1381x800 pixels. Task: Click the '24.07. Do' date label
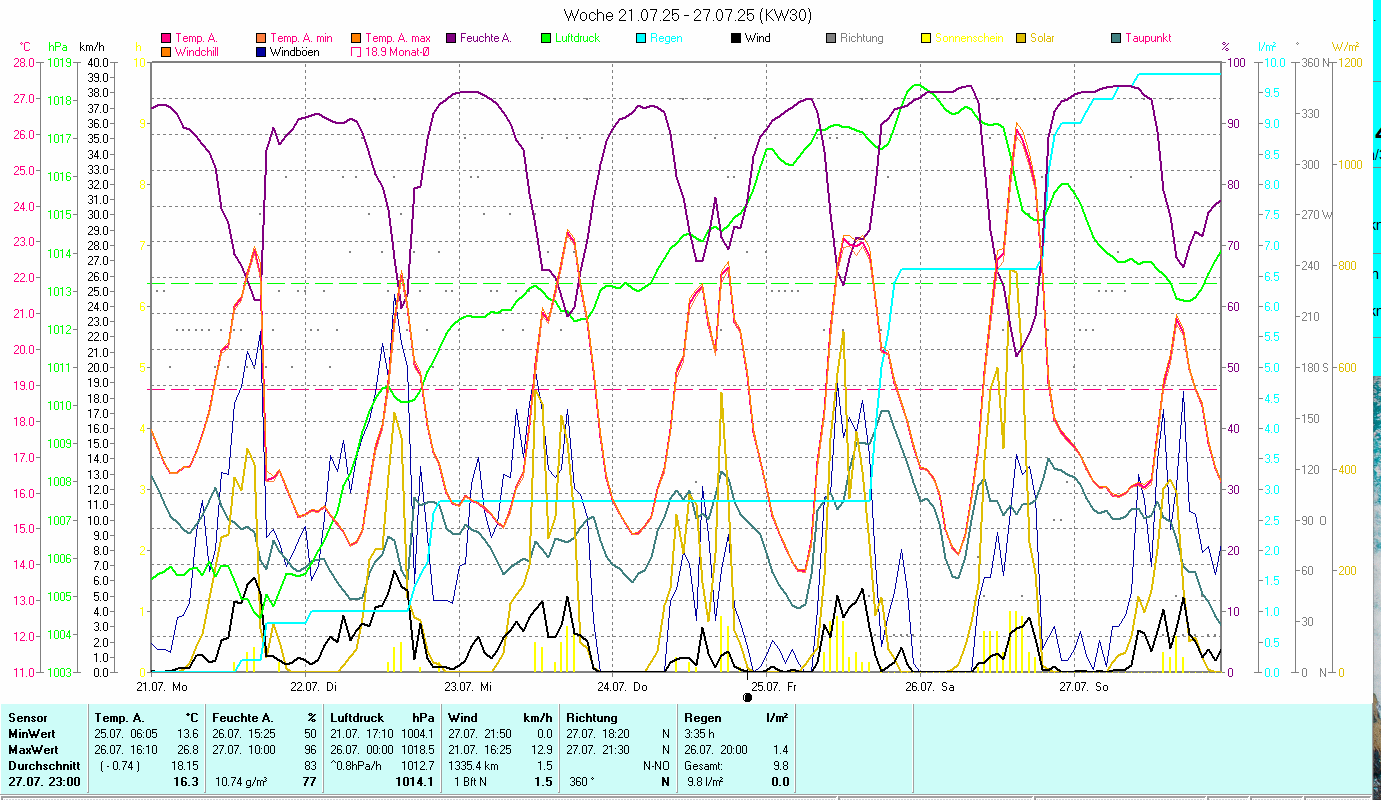(622, 687)
